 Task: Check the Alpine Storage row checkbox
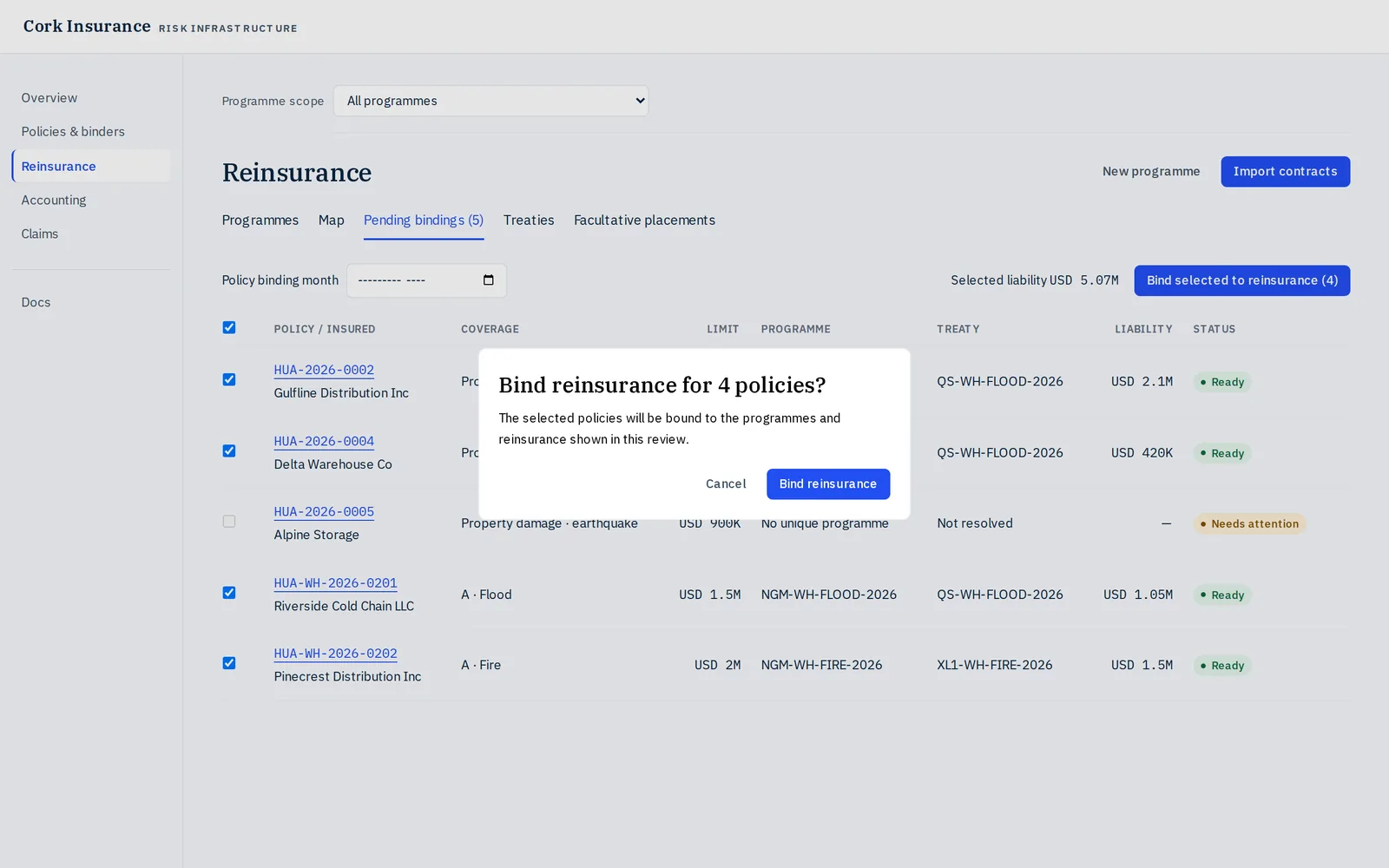click(229, 522)
